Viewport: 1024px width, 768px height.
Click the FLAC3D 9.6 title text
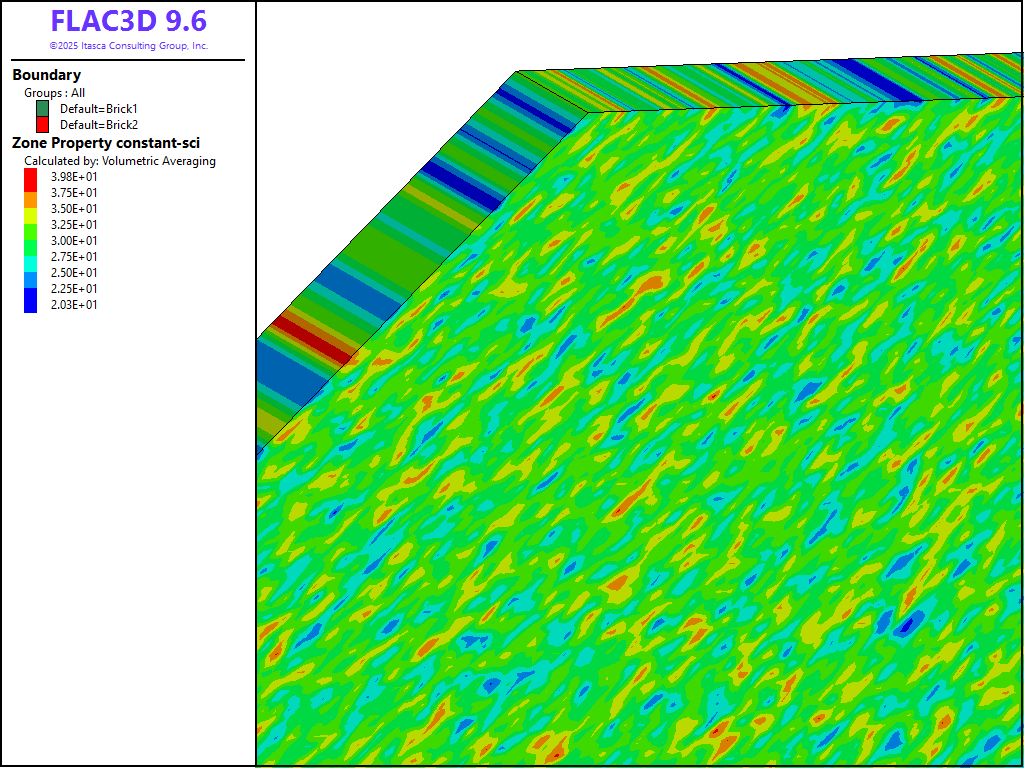coord(128,21)
